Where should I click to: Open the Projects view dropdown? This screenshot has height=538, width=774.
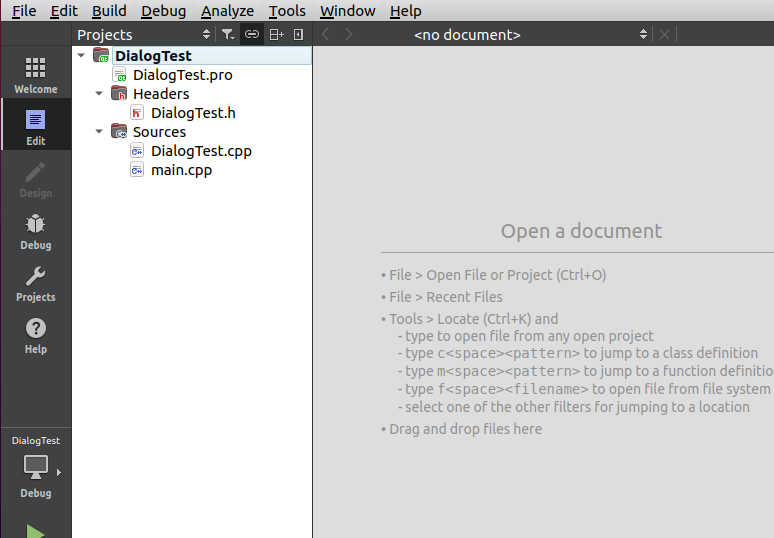point(144,35)
